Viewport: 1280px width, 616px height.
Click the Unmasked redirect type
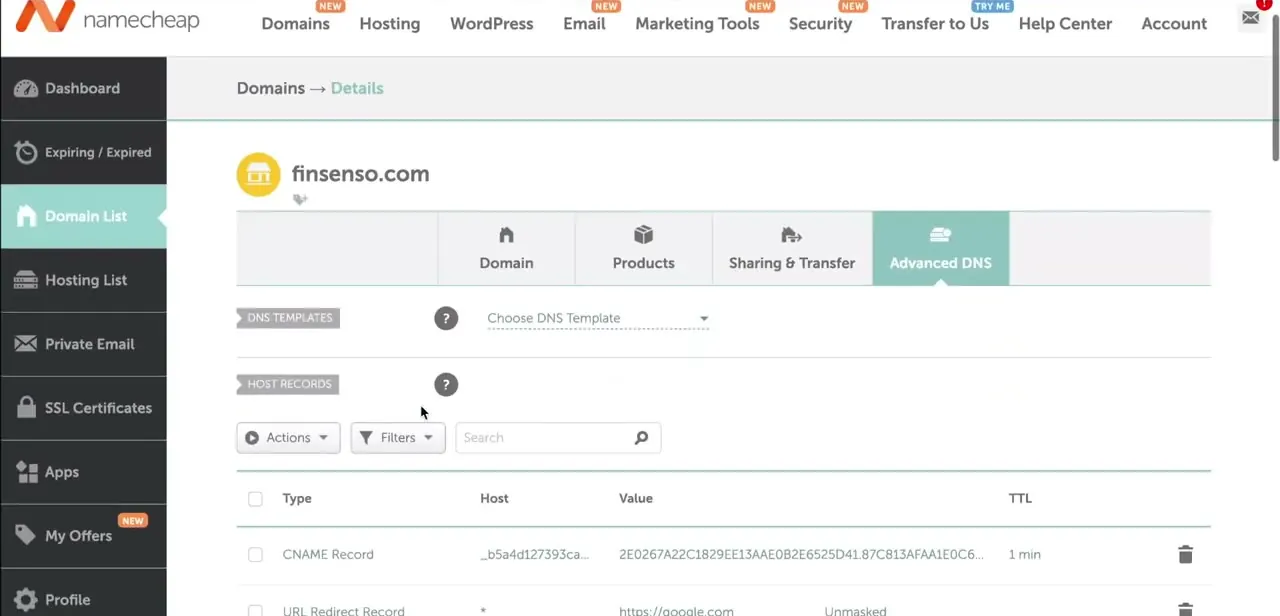(855, 610)
